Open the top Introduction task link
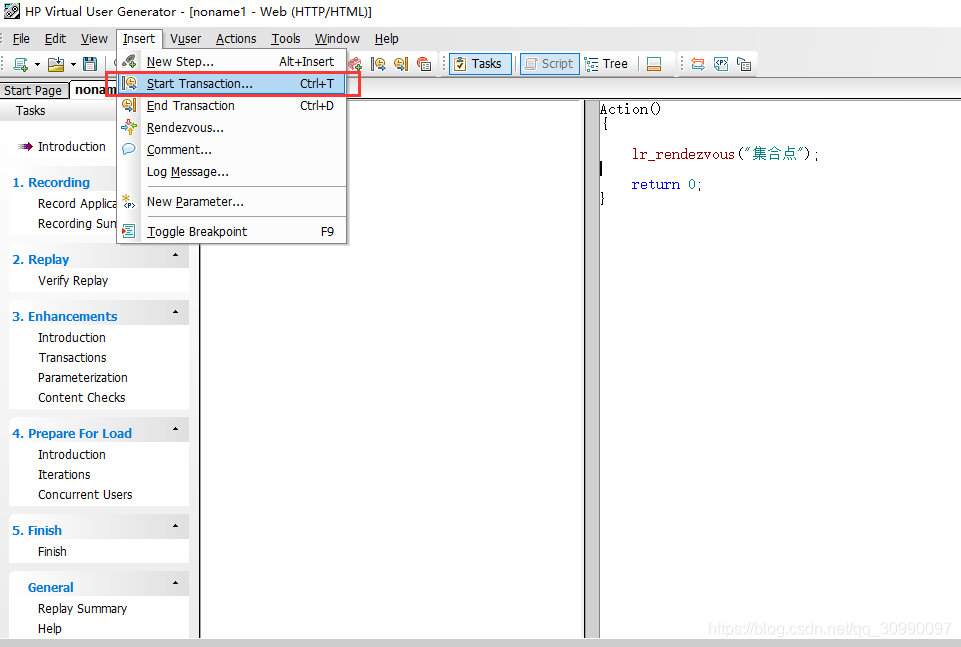Viewport: 961px width, 647px height. (x=72, y=146)
